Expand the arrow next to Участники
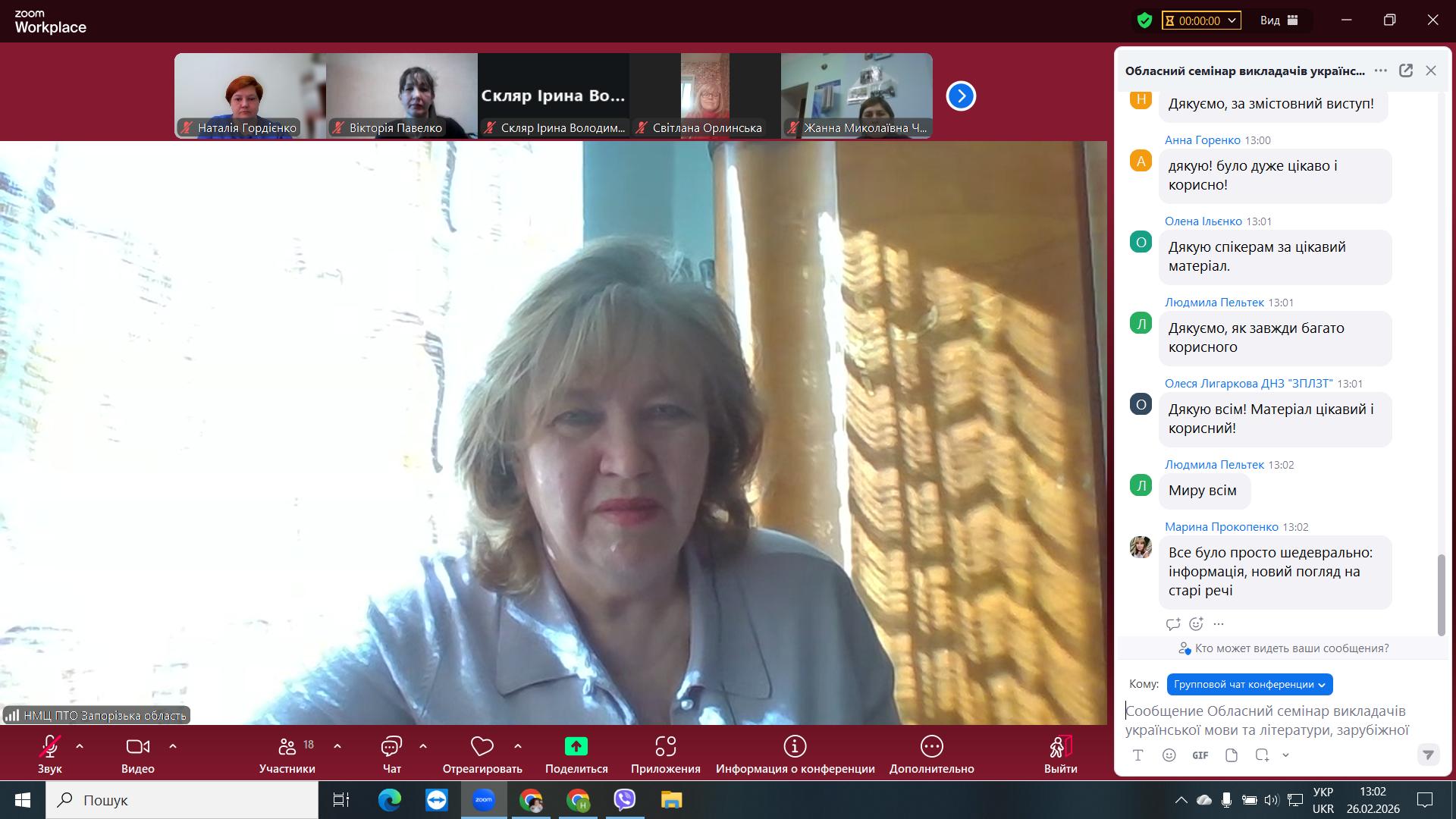The width and height of the screenshot is (1456, 819). 337,747
